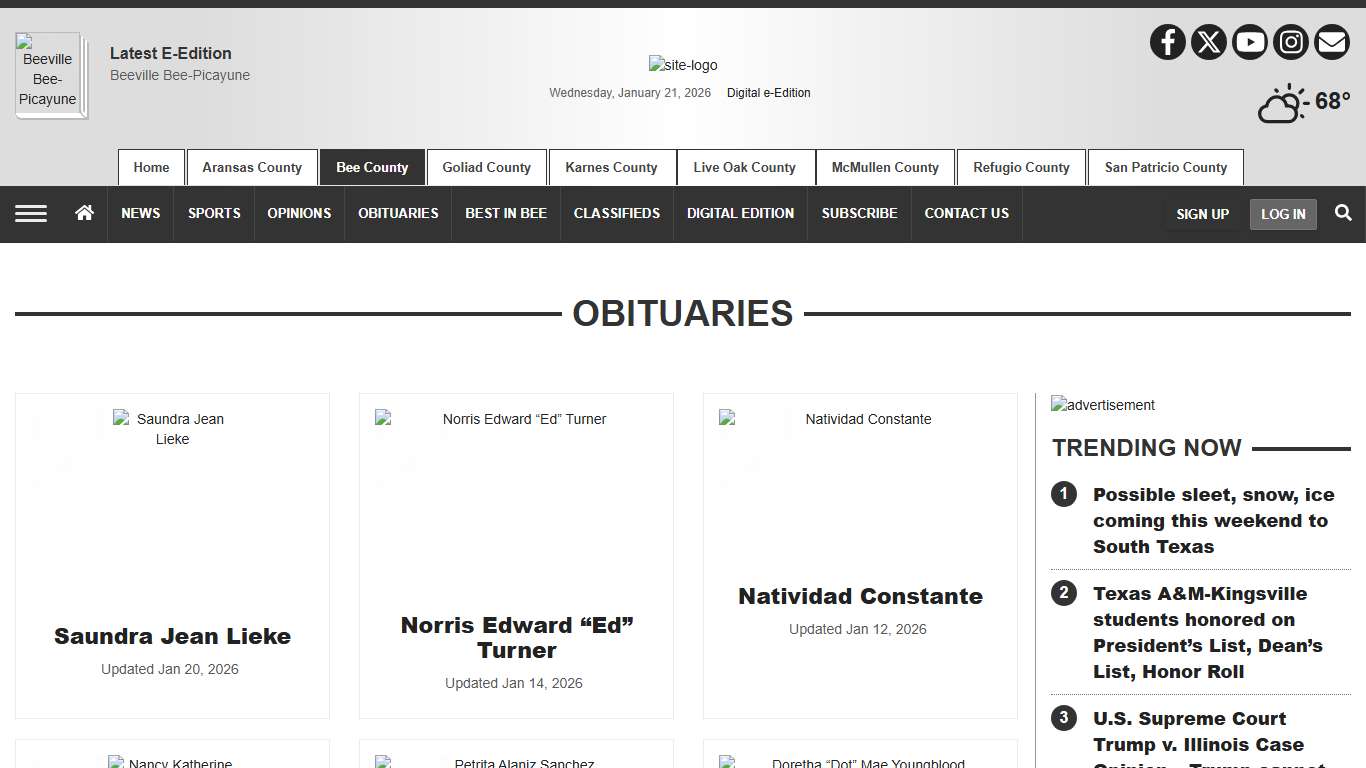Open the SPORTS menu item
Screen dimensions: 1366x768
point(213,213)
